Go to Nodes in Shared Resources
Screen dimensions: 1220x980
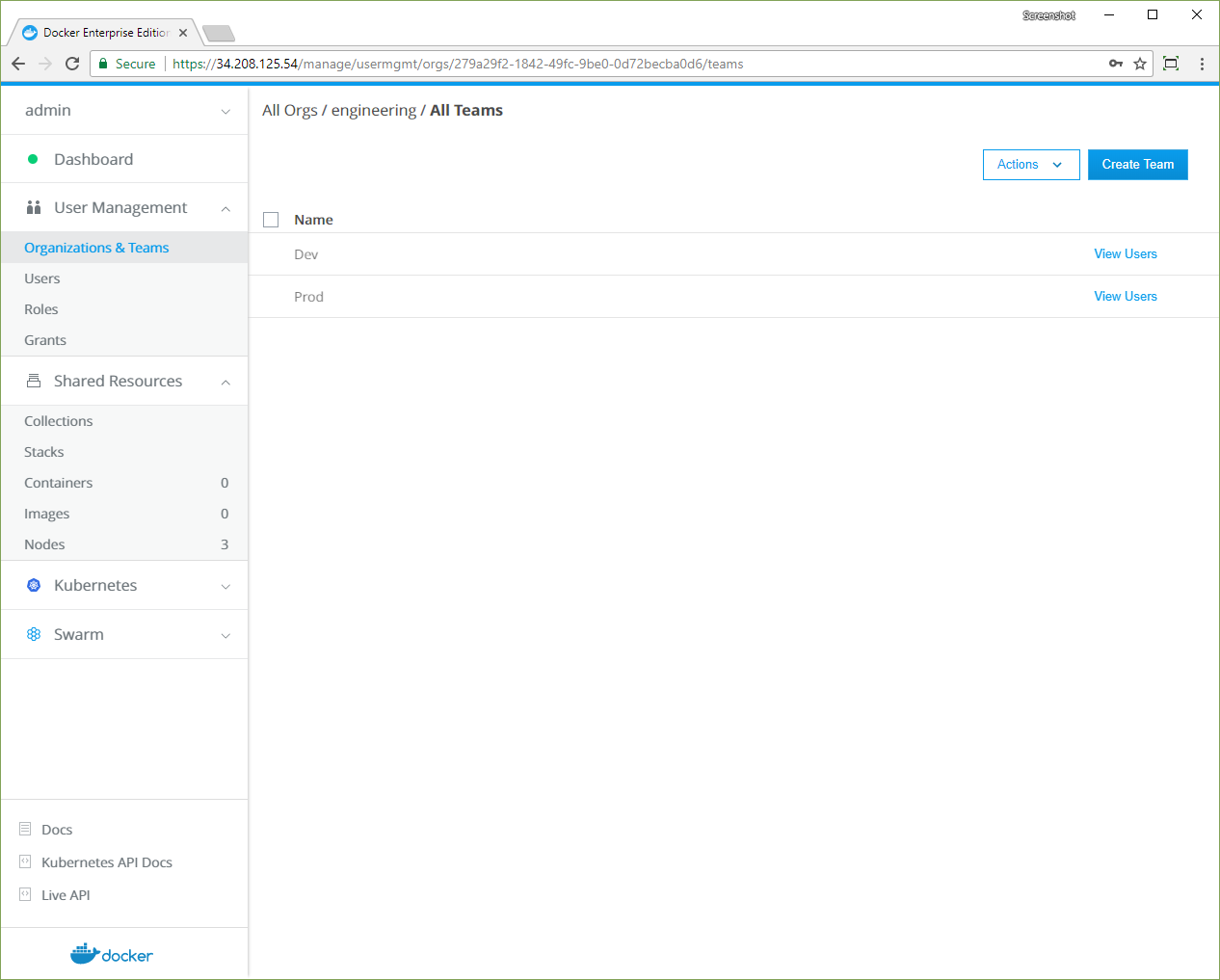[x=44, y=544]
